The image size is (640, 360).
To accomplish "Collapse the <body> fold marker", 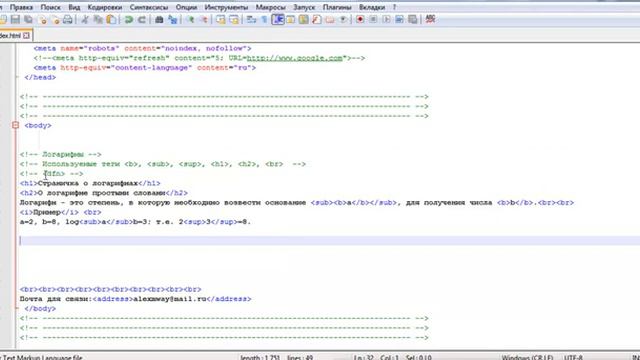I will click(15, 125).
